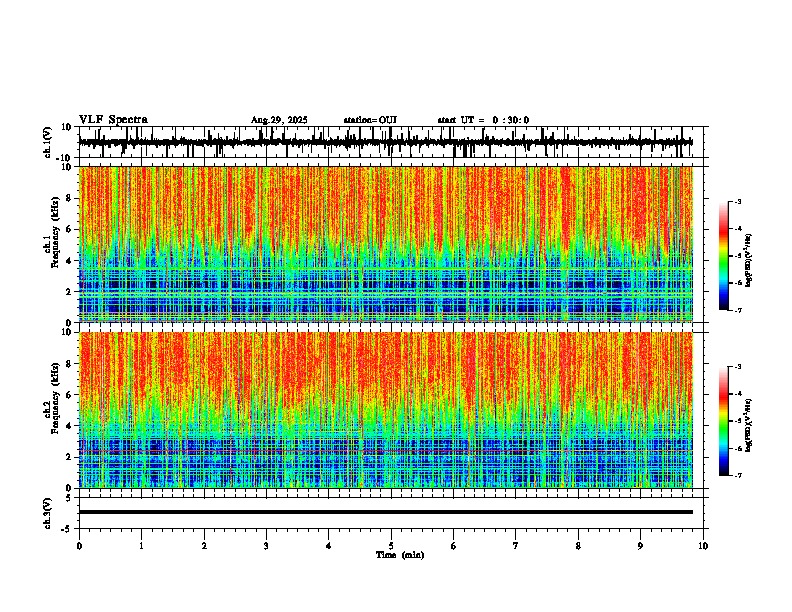Click the "2" kHz tick on ch.1 spectrogram

[x=69, y=291]
